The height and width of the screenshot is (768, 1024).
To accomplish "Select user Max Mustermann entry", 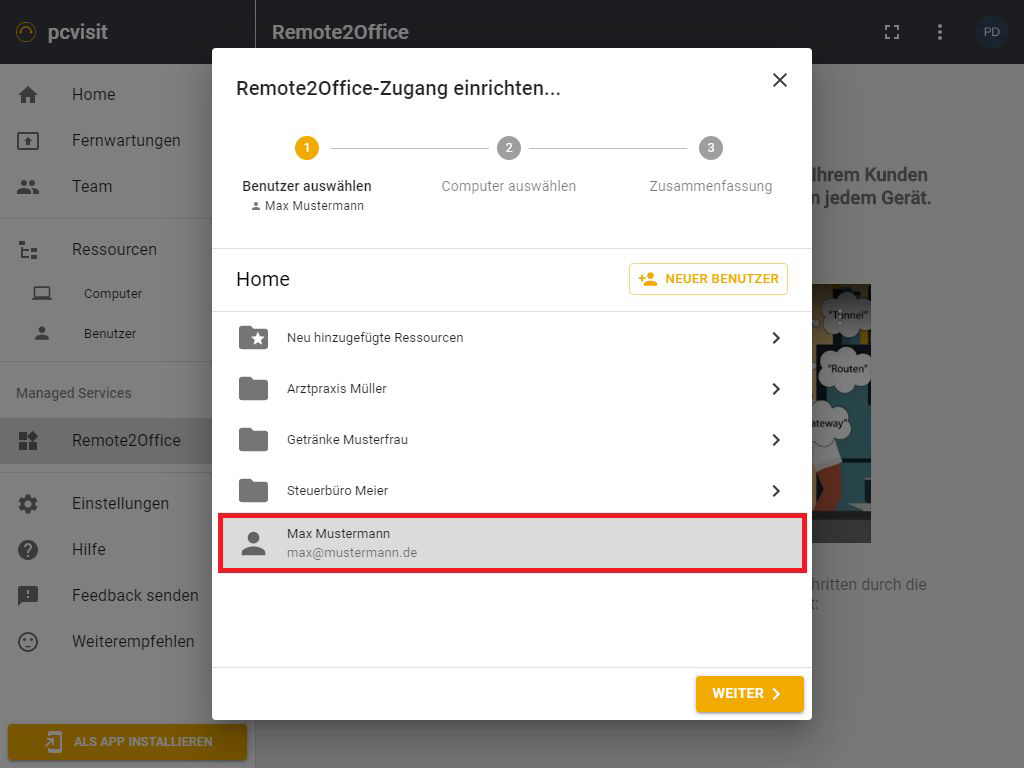I will pos(511,543).
